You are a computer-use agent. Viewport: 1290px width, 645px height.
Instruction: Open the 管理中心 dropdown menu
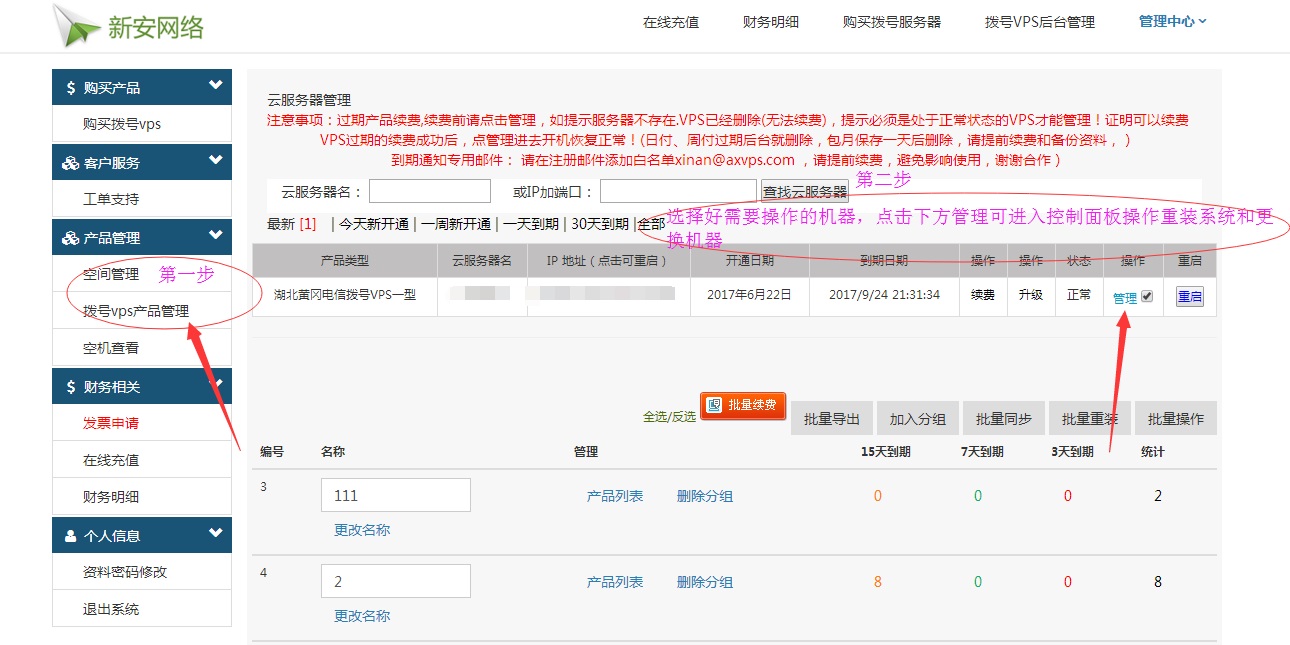point(1172,21)
